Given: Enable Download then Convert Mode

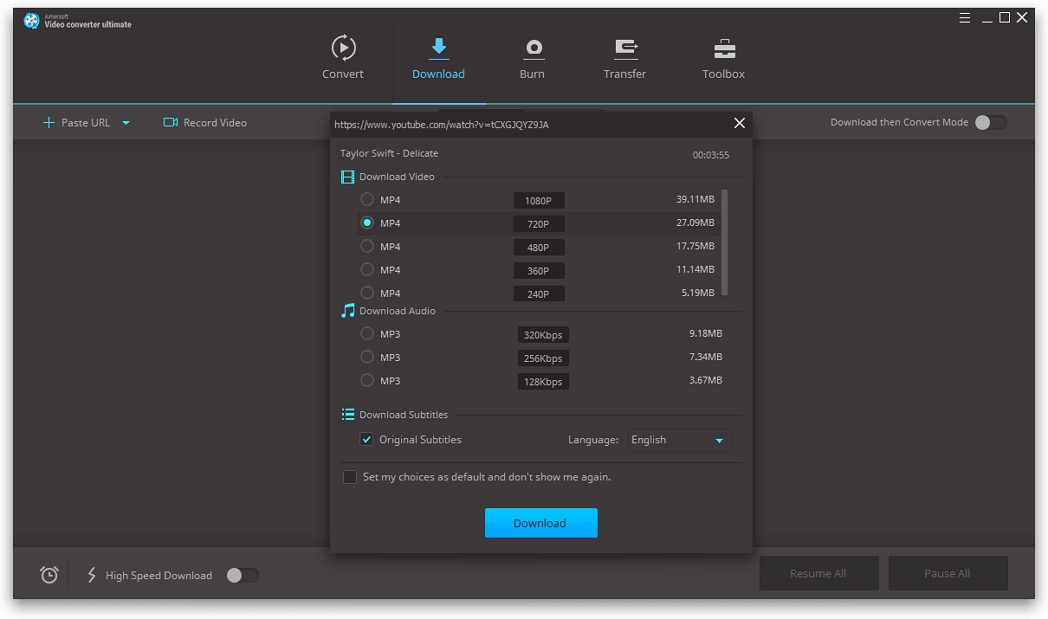Looking at the screenshot, I should [x=991, y=120].
